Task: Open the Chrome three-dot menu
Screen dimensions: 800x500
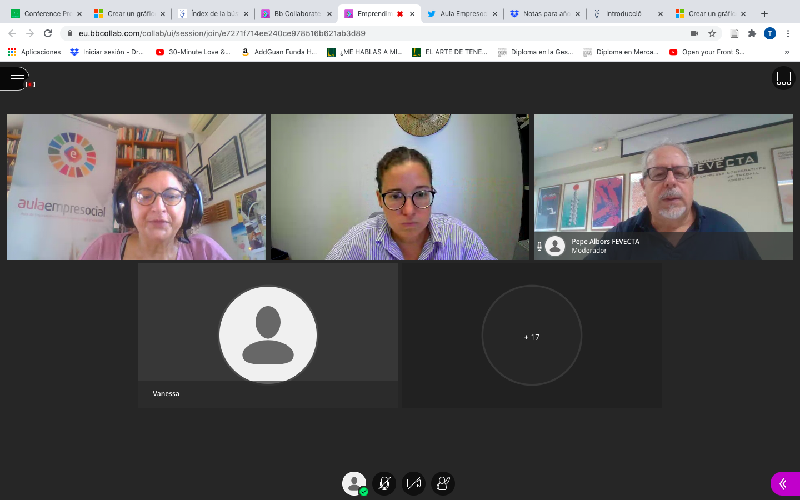Action: pos(788,33)
